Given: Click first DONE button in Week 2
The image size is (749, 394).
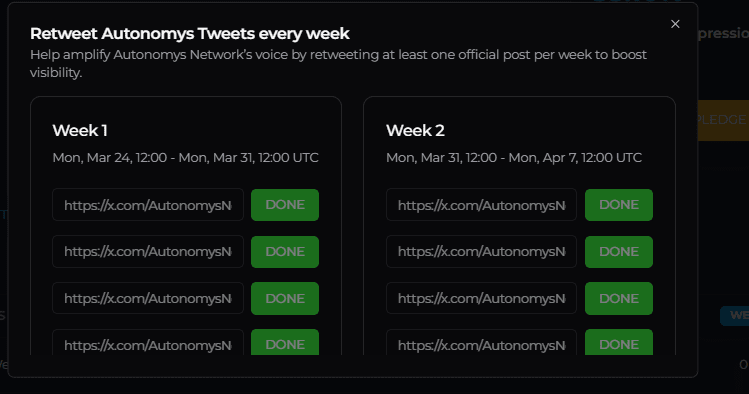Looking at the screenshot, I should tap(619, 205).
